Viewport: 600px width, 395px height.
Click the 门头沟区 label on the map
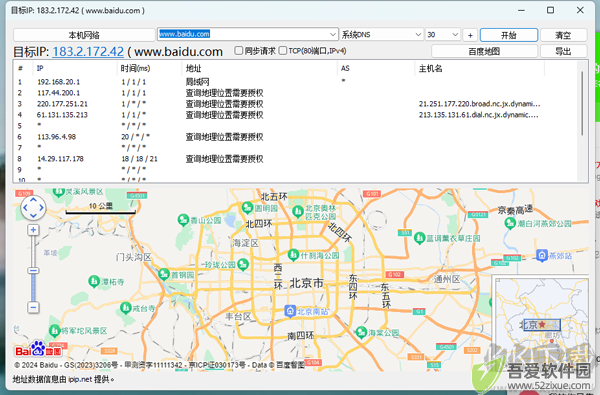134,257
